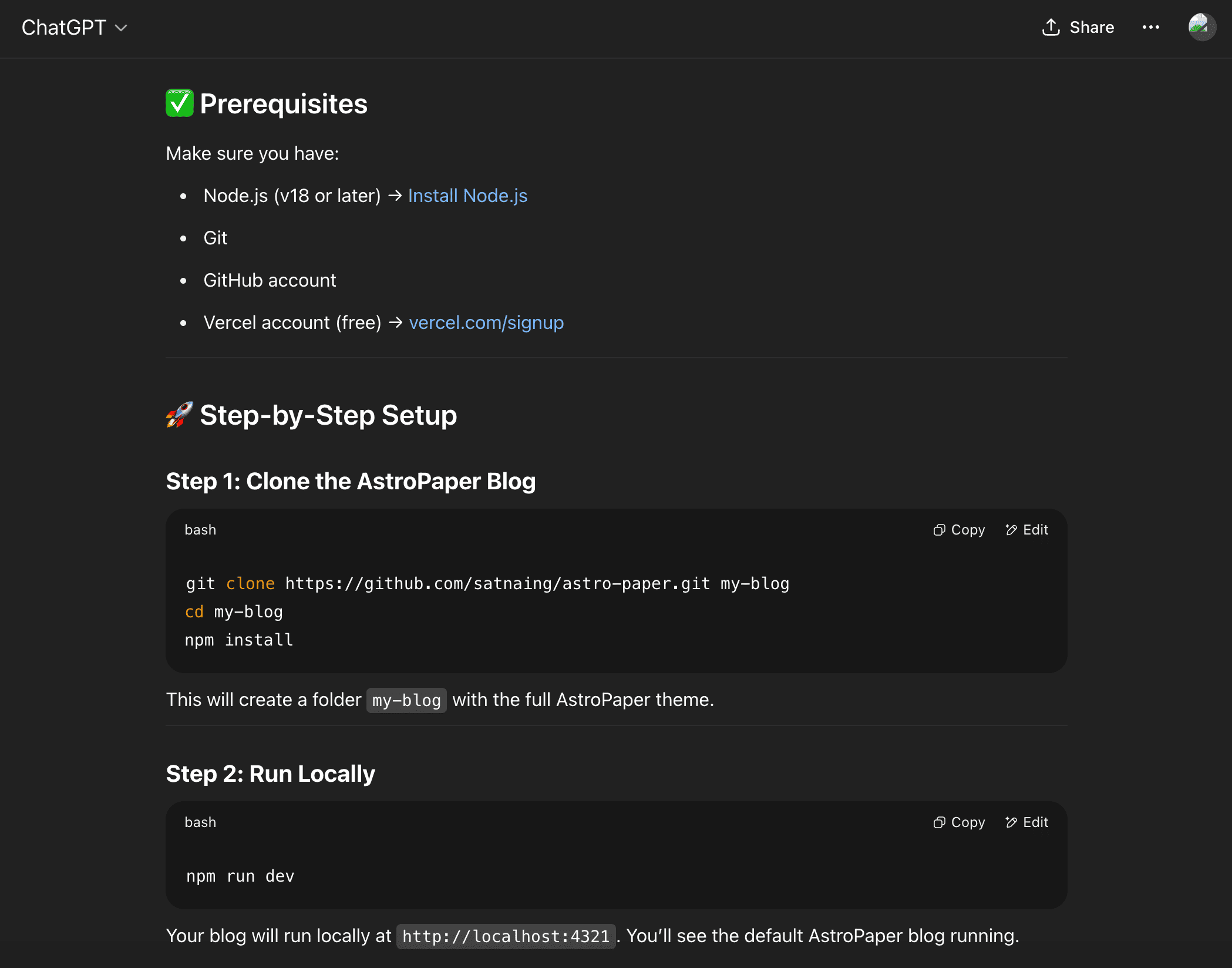1232x968 pixels.
Task: Click the copy icon in Step 2 block
Action: tap(939, 822)
